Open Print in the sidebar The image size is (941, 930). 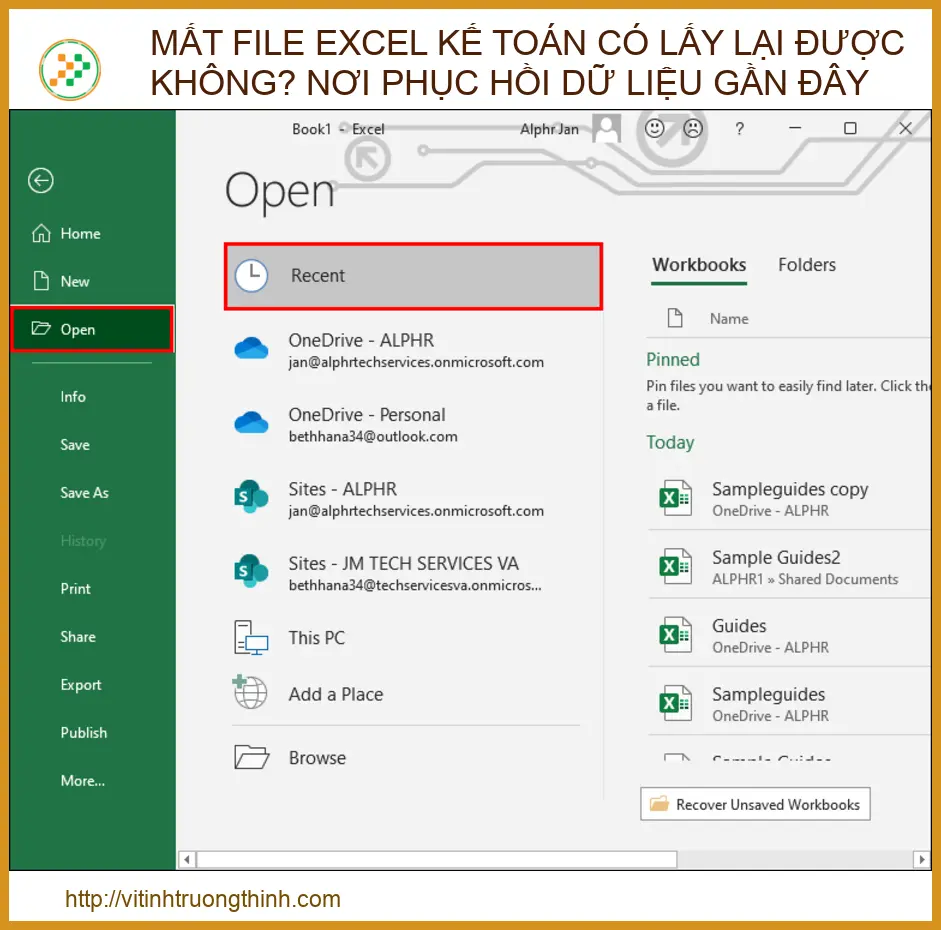[76, 589]
